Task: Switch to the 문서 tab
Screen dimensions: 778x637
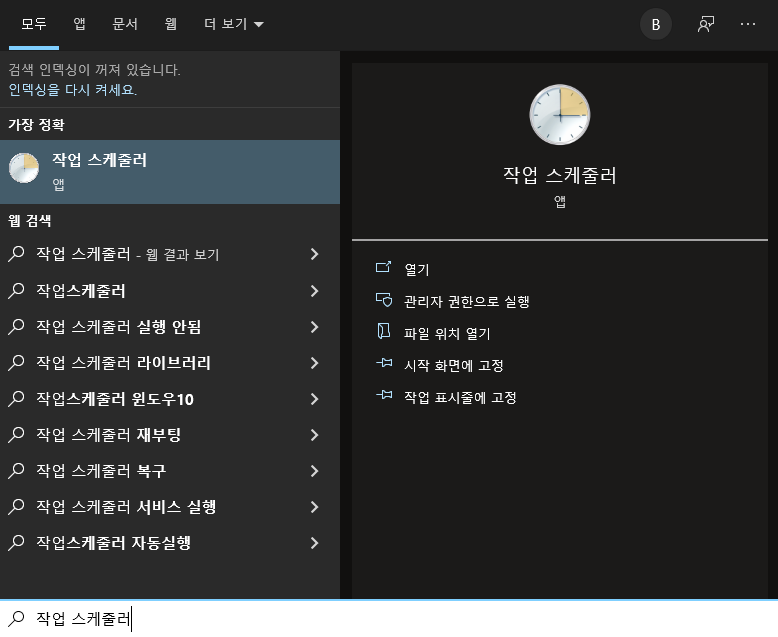Action: [x=125, y=24]
